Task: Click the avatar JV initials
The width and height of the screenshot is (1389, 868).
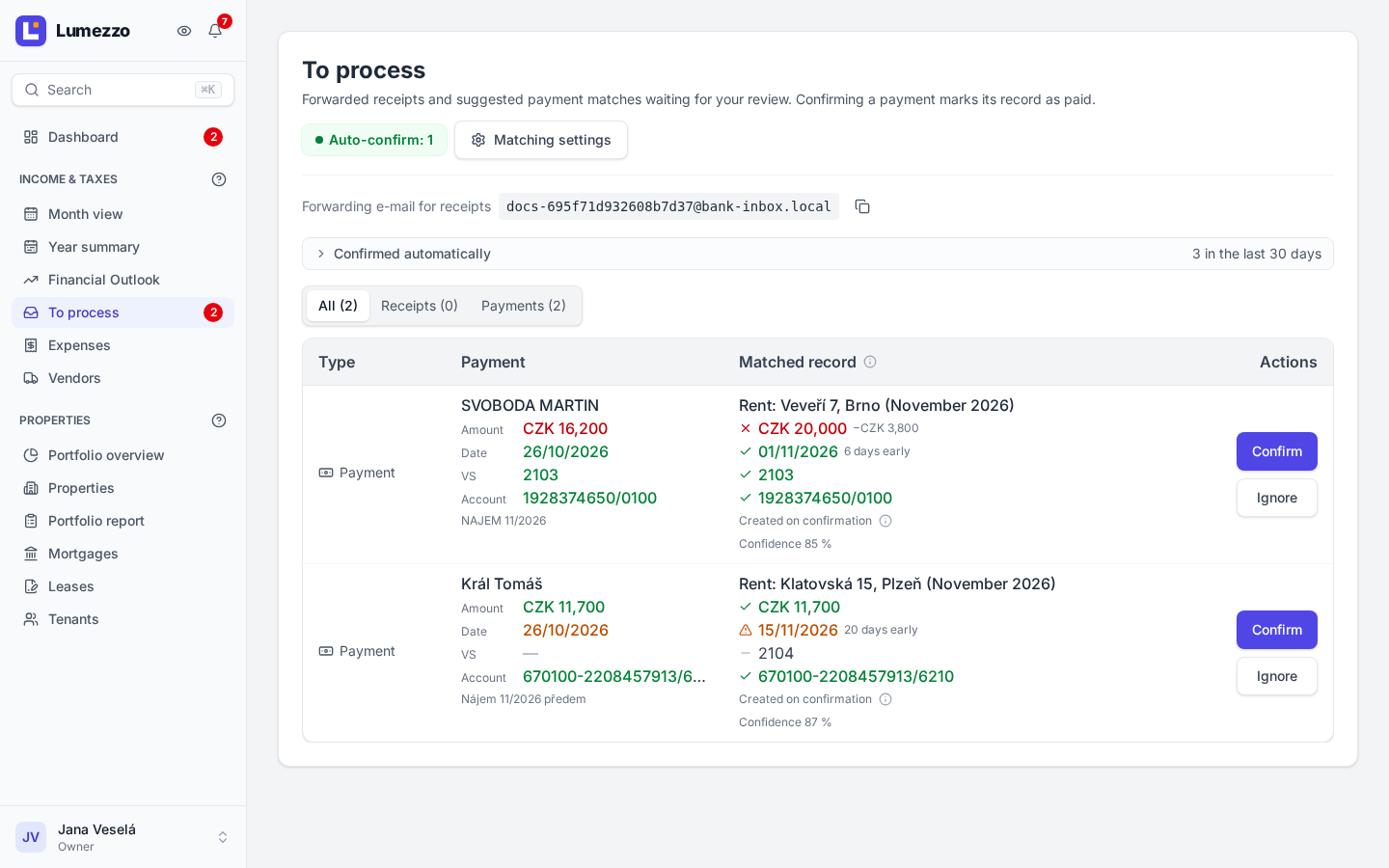Action: tap(31, 837)
